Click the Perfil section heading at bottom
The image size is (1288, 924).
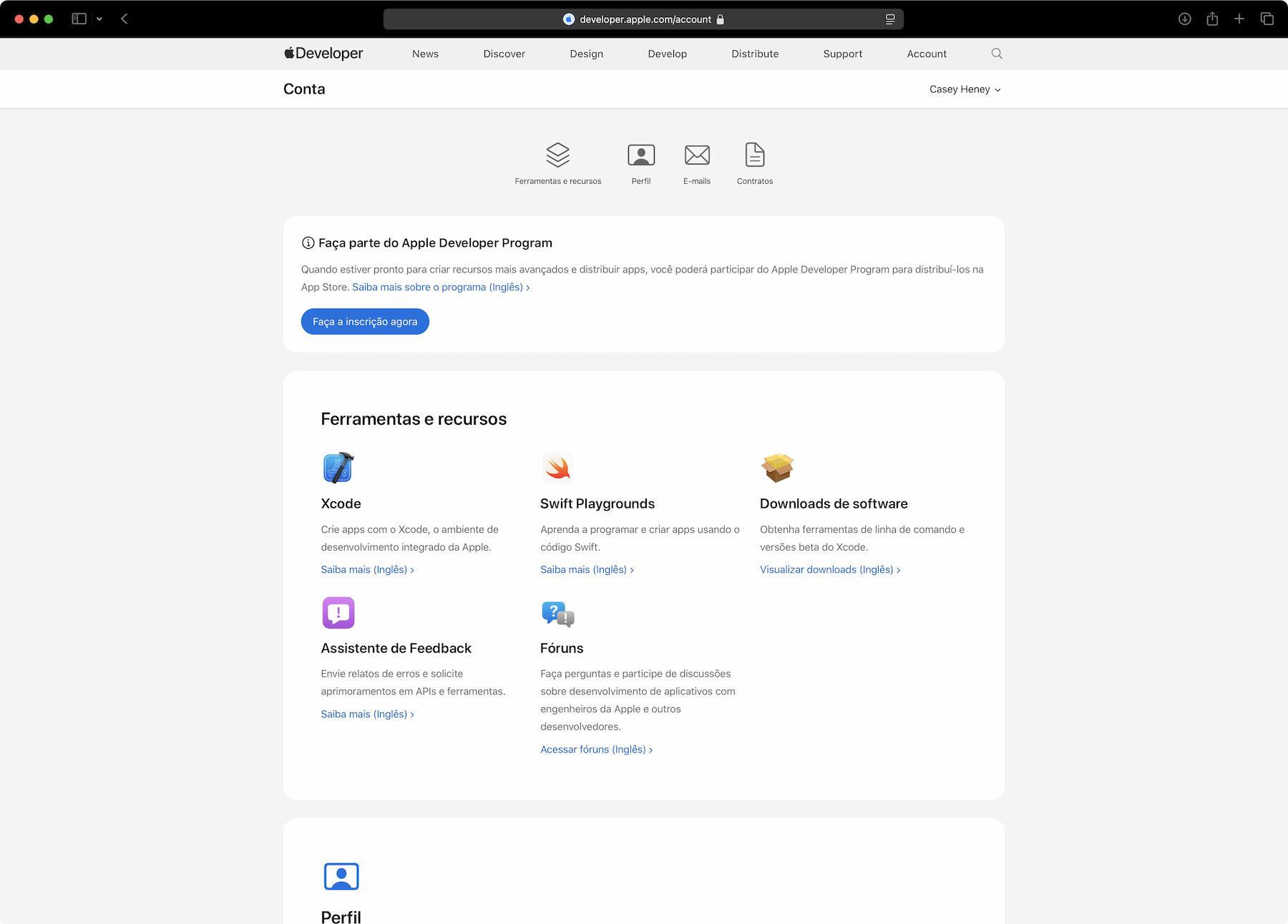341,917
